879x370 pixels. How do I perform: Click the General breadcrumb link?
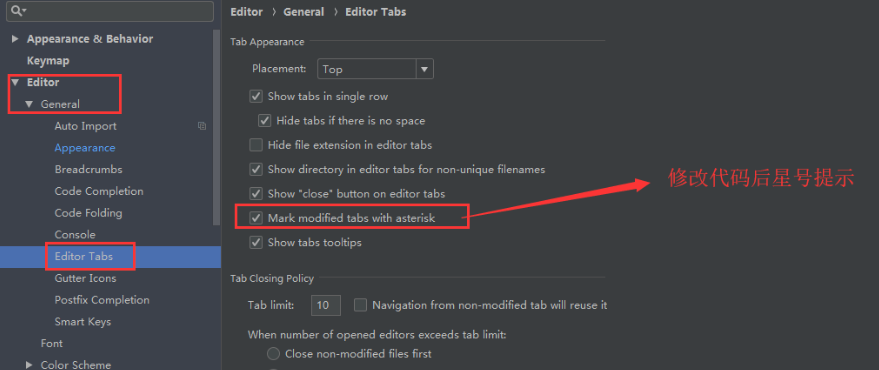click(304, 12)
